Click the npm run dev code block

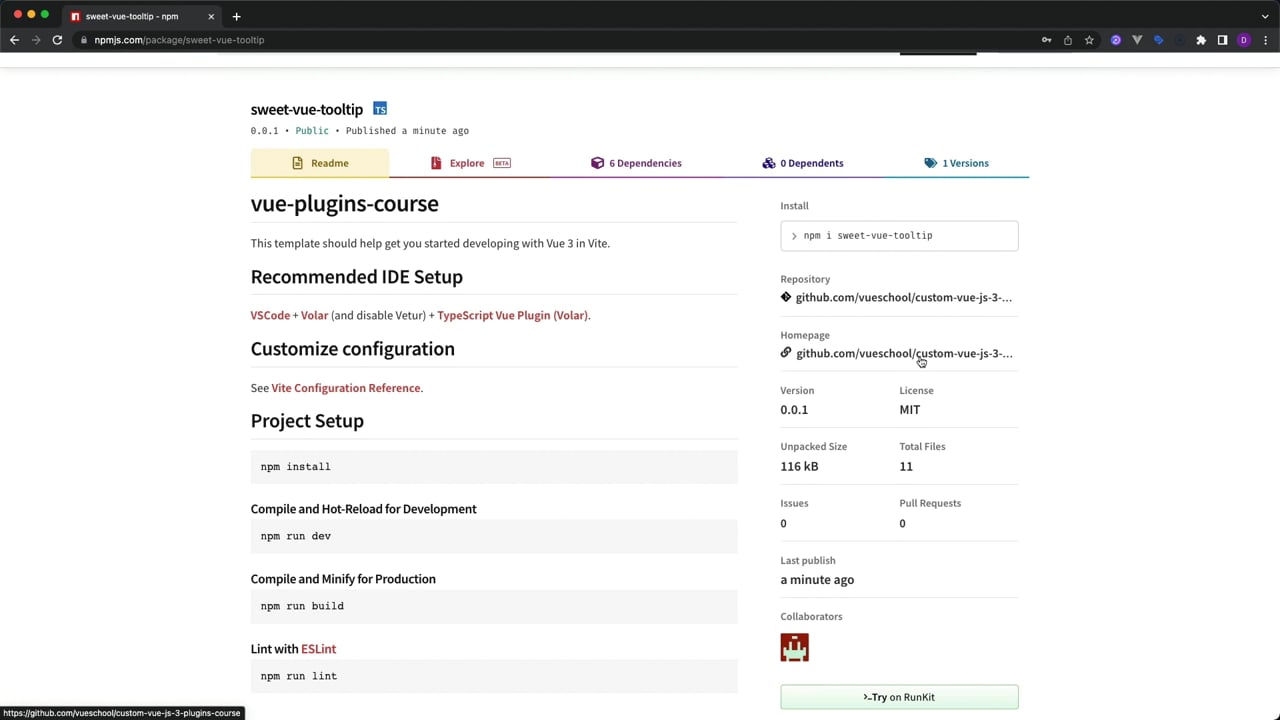point(494,536)
